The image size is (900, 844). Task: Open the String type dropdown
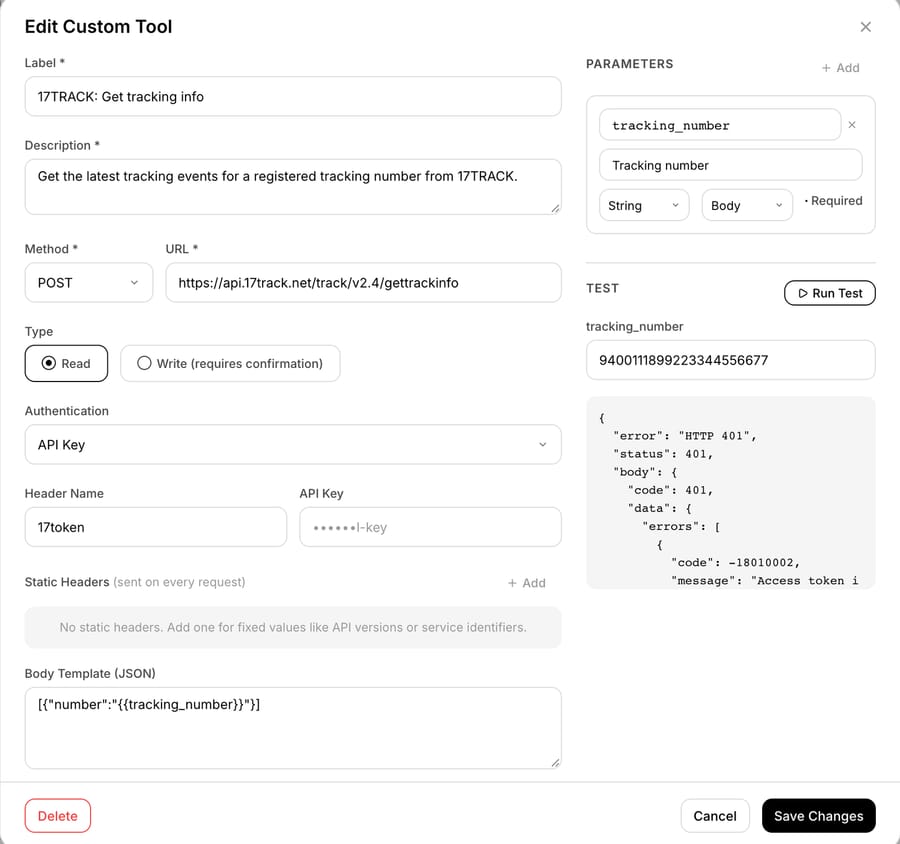(643, 205)
